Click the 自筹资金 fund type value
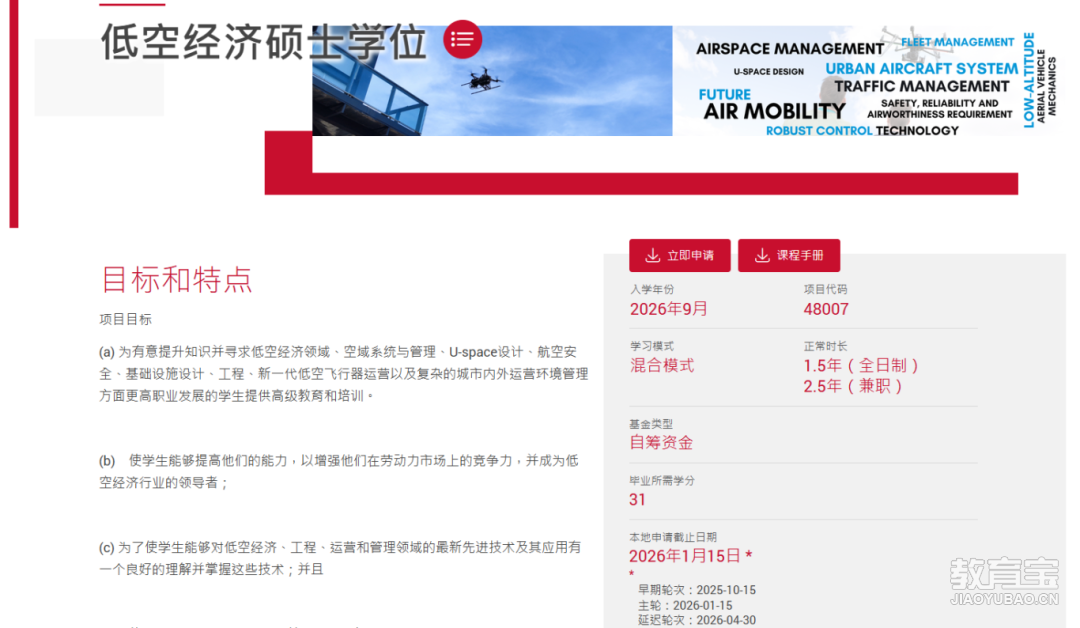 [x=661, y=442]
